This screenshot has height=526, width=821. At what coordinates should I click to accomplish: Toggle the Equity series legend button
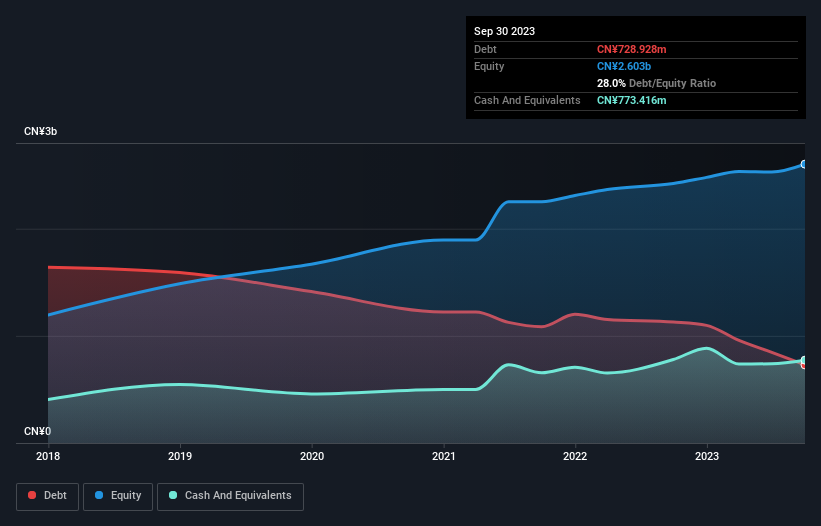(118, 497)
